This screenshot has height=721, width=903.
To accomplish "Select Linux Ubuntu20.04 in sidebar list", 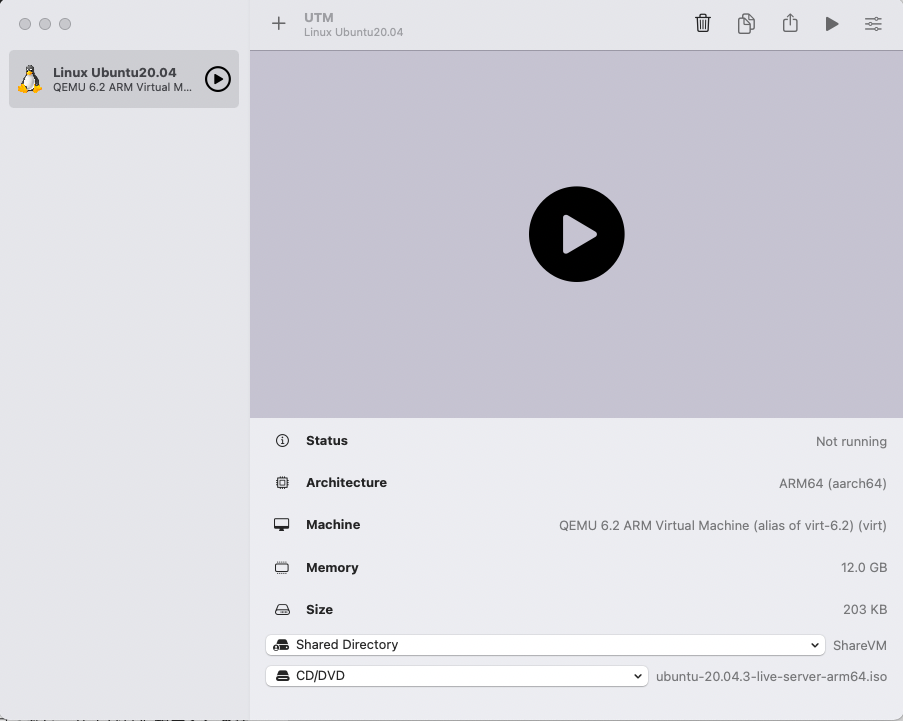I will (x=124, y=79).
